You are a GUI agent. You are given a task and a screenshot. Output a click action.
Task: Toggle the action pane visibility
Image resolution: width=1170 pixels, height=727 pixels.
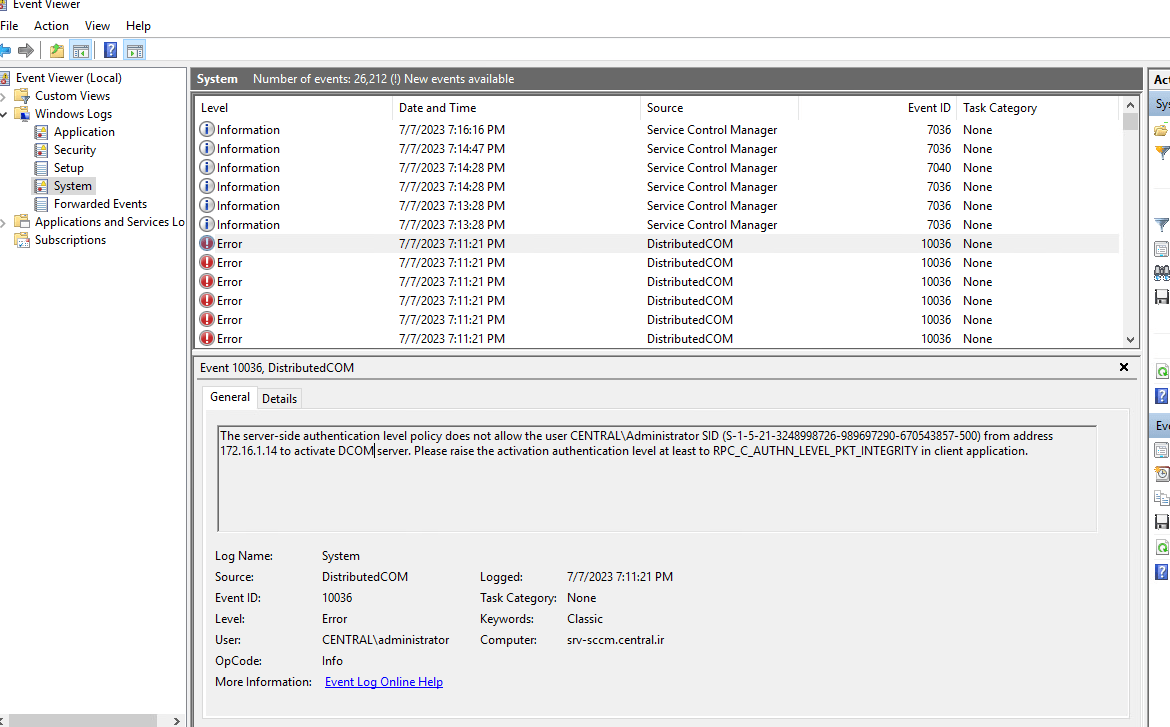pos(132,49)
